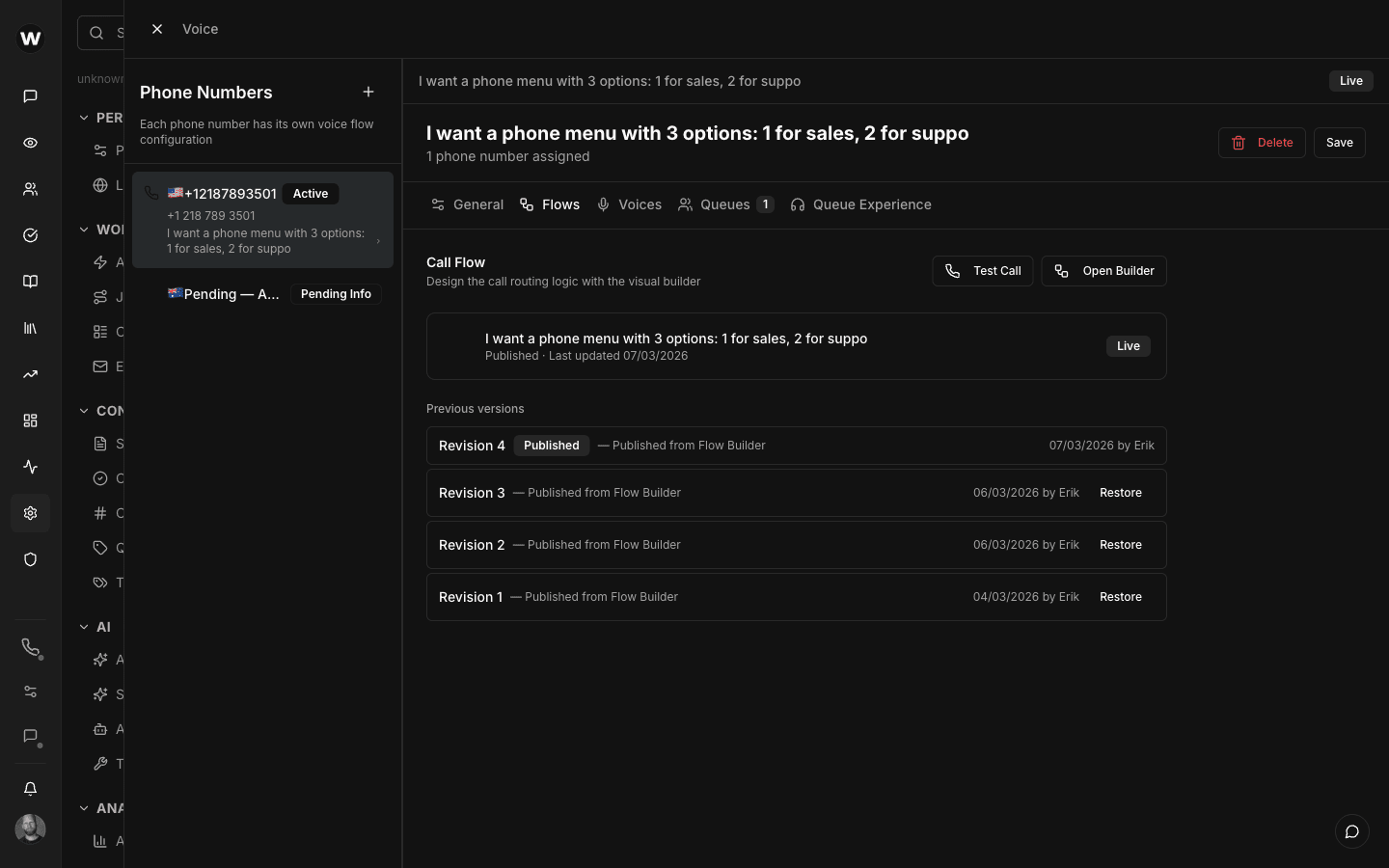This screenshot has height=868, width=1389.
Task: Switch to the Voices tab
Action: pyautogui.click(x=629, y=204)
